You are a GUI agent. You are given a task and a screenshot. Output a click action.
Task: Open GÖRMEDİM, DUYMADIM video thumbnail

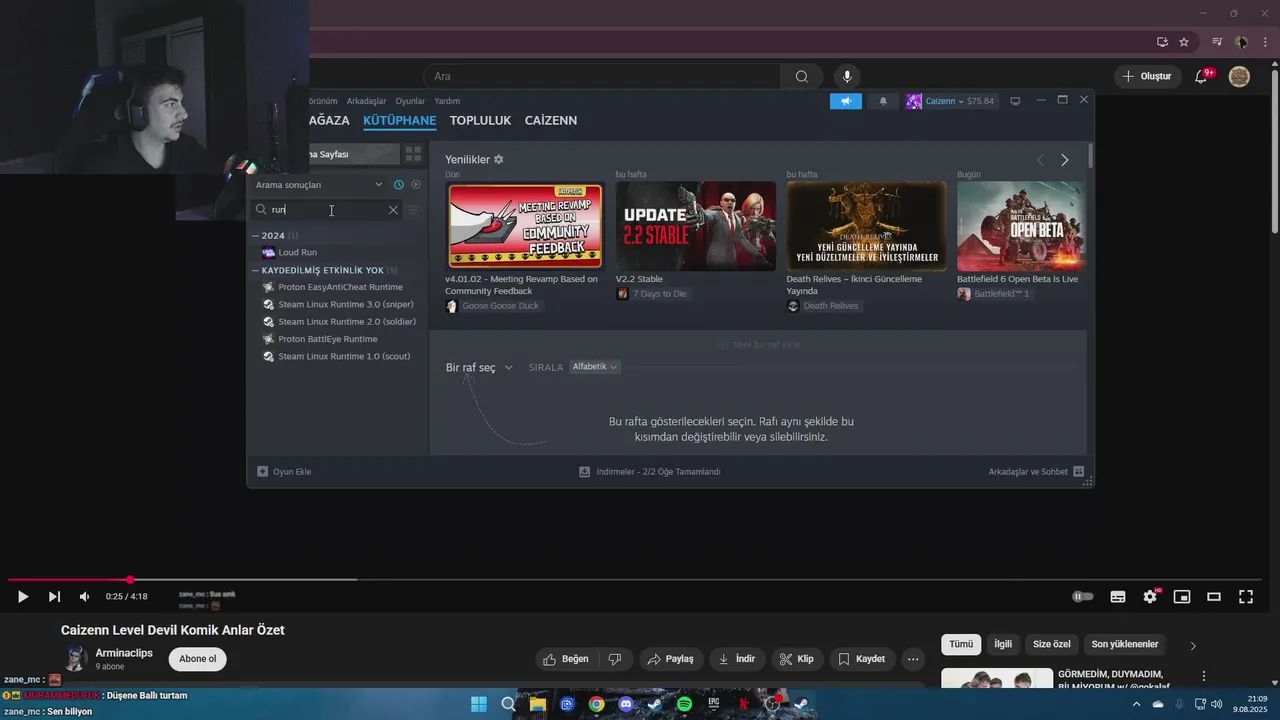click(997, 678)
